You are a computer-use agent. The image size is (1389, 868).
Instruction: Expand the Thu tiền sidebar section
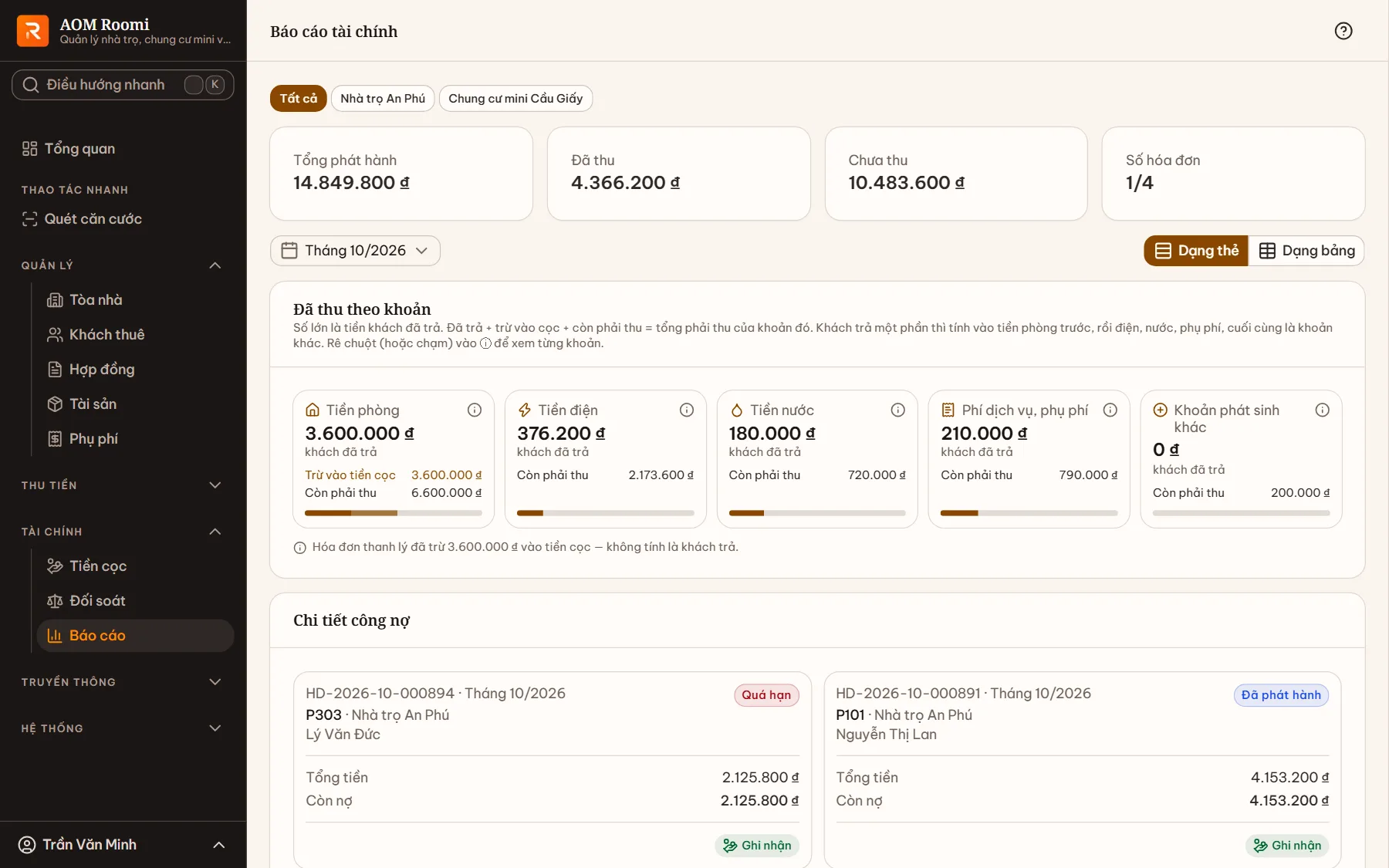coord(123,485)
